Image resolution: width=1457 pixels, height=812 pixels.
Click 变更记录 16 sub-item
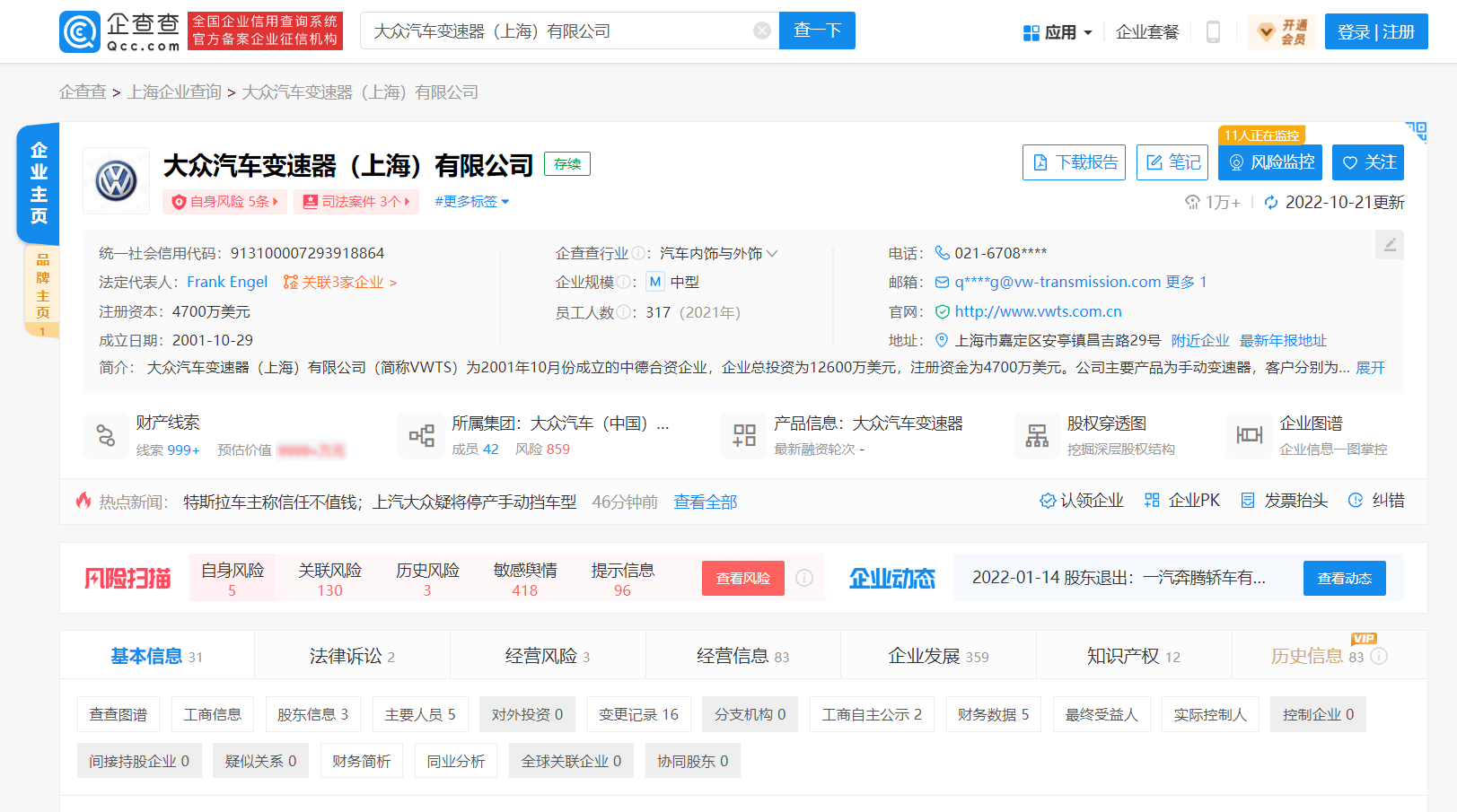pos(638,714)
